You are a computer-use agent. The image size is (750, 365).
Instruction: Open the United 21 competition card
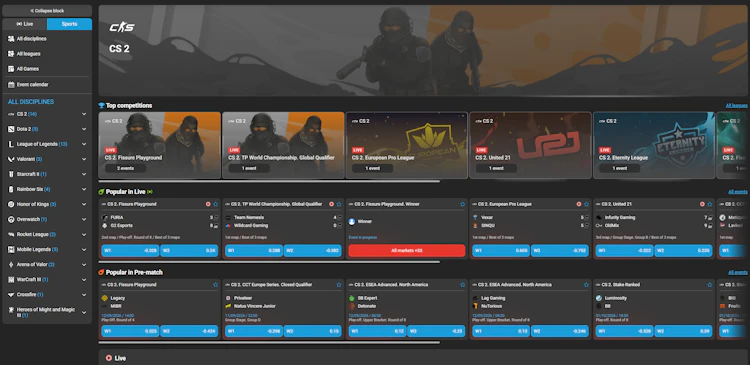[530, 145]
